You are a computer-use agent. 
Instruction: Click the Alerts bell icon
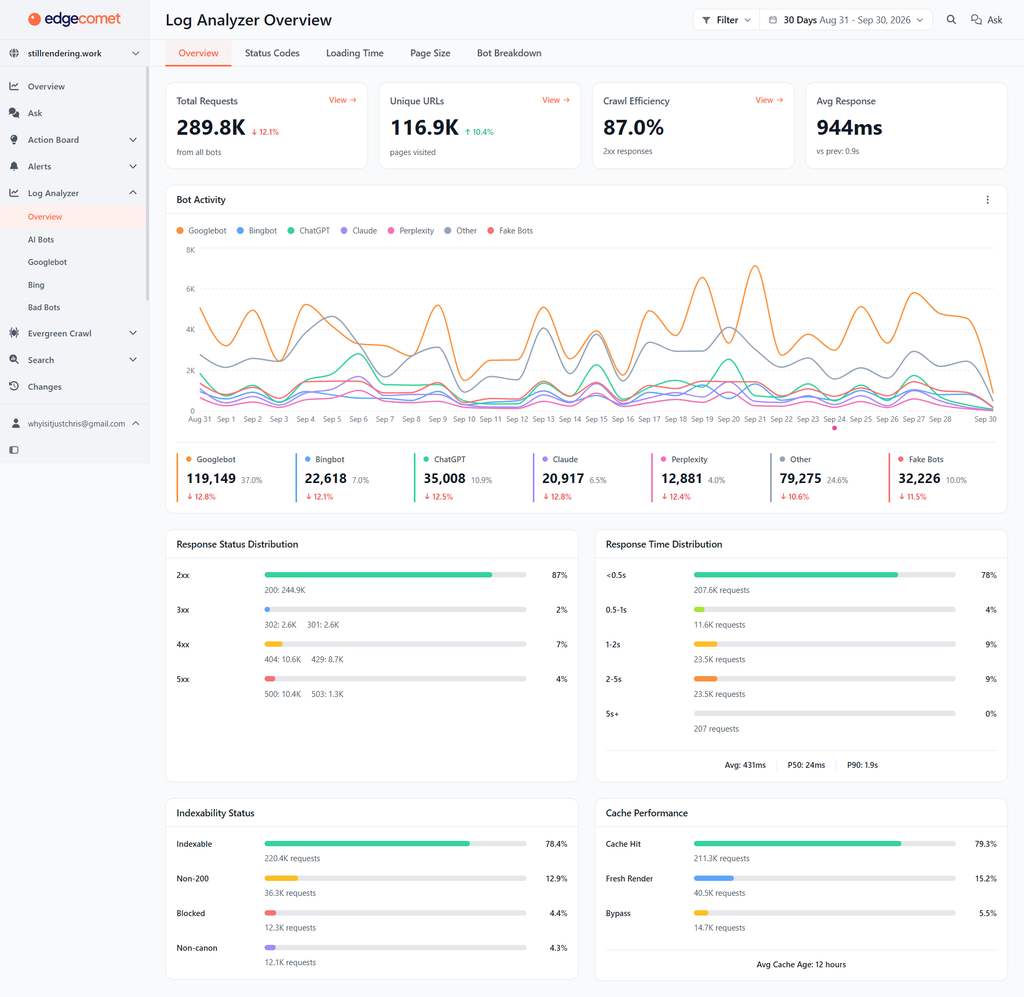pos(14,166)
